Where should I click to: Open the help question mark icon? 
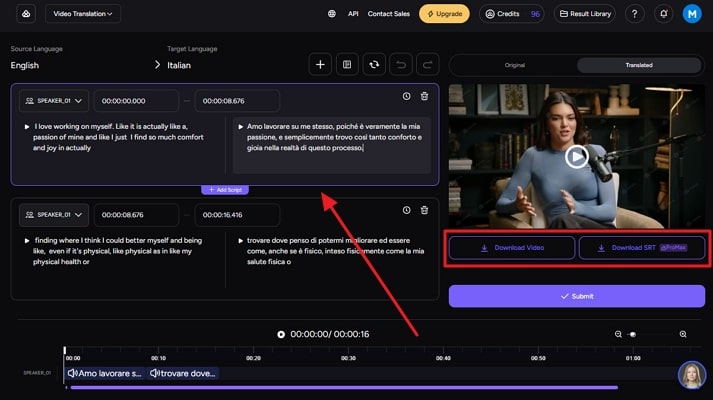[x=634, y=14]
